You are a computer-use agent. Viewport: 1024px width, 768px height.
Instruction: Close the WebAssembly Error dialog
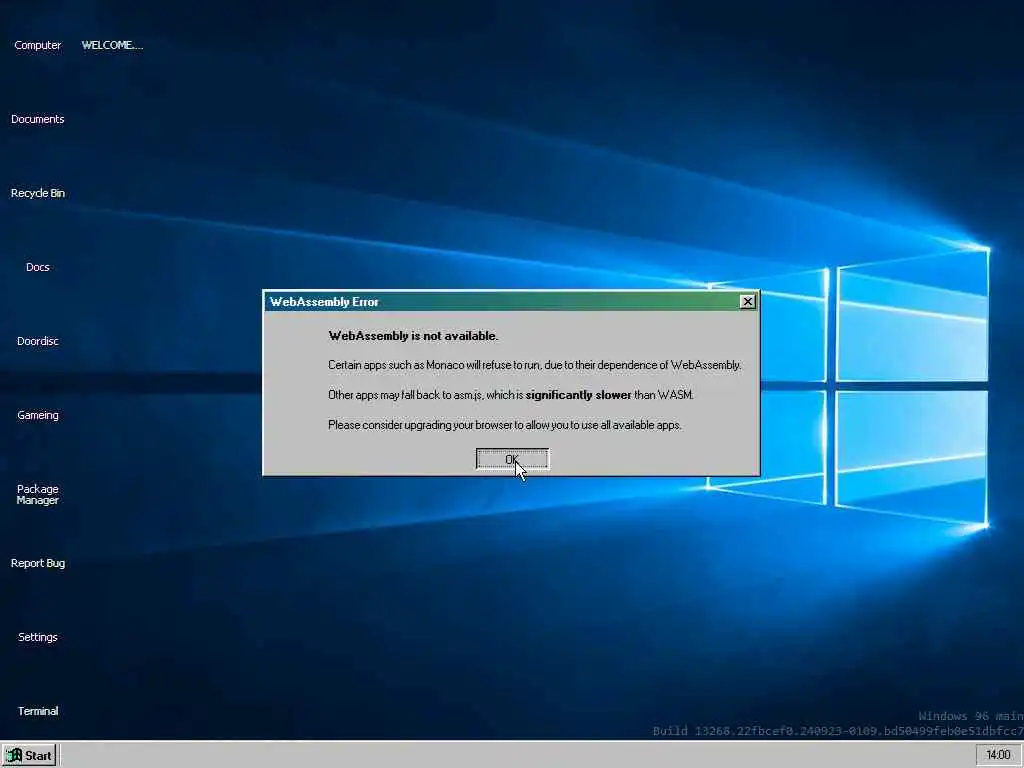747,301
